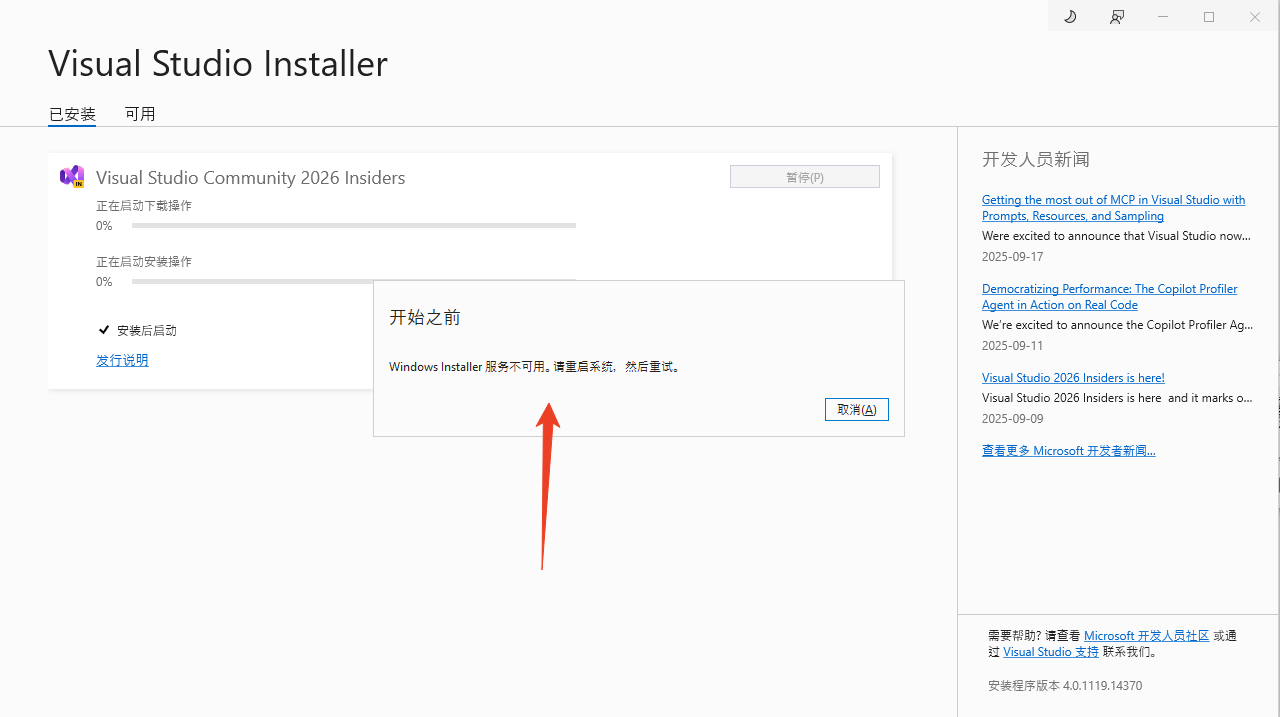Viewport: 1280px width, 717px height.
Task: Open the Copilot Profiler Agent news article
Action: click(x=1110, y=297)
